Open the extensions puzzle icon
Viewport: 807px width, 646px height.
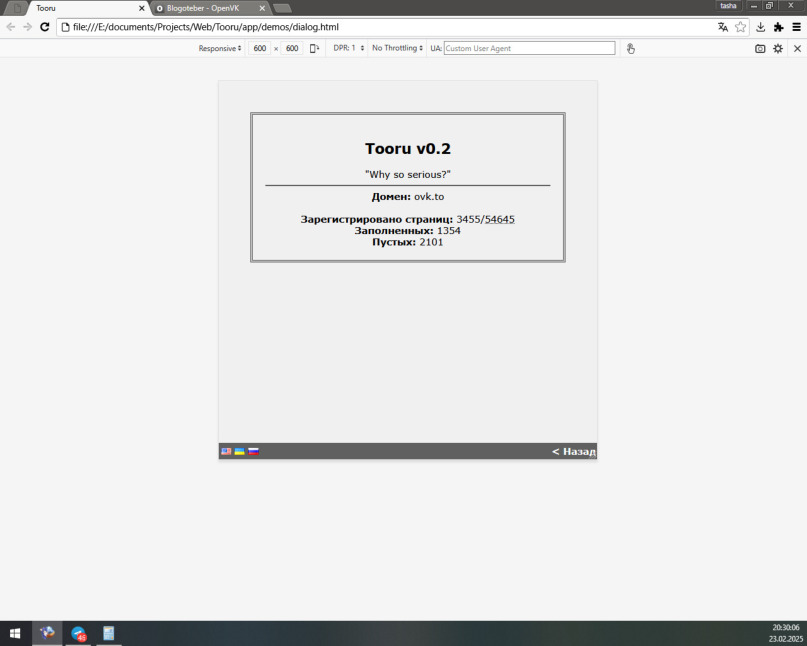click(x=779, y=27)
